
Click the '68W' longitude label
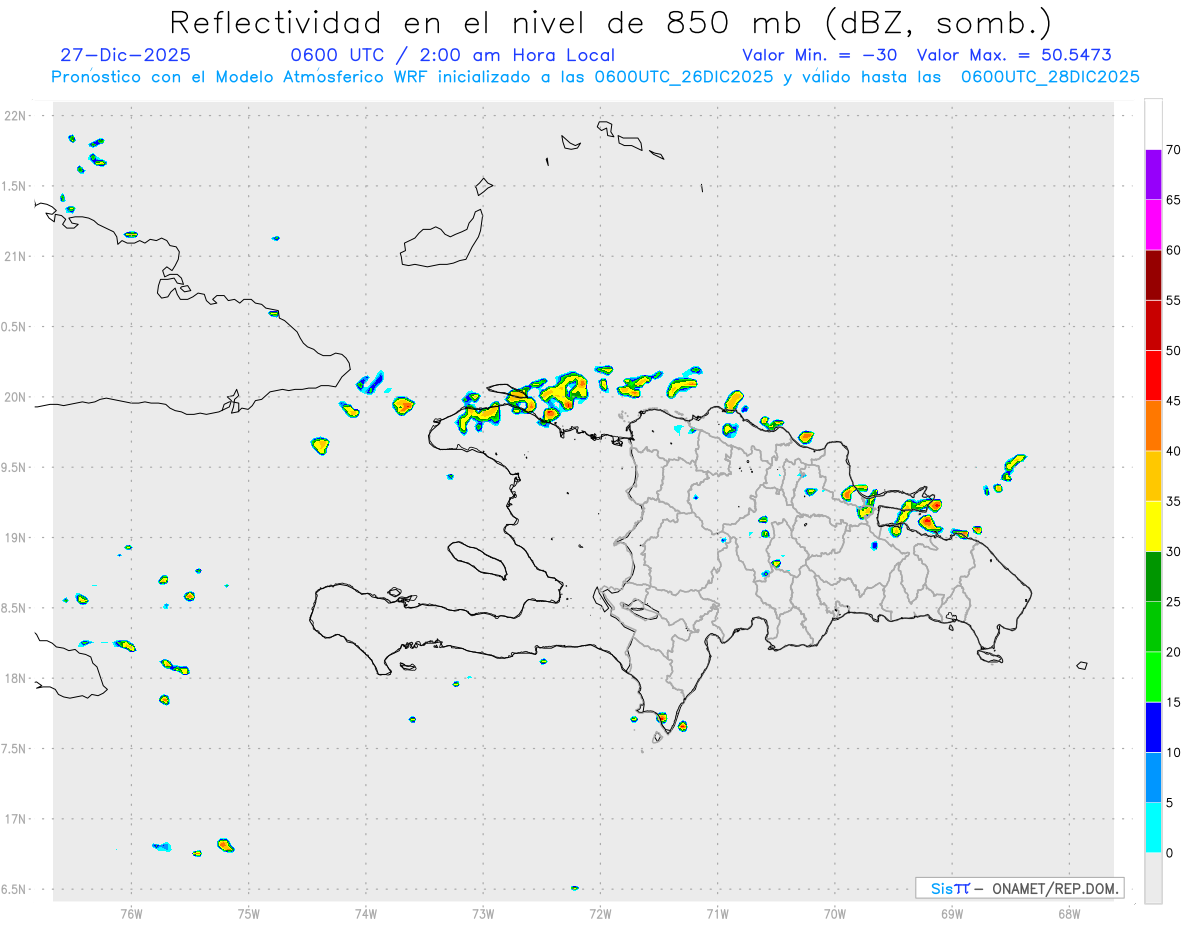pos(1069,914)
